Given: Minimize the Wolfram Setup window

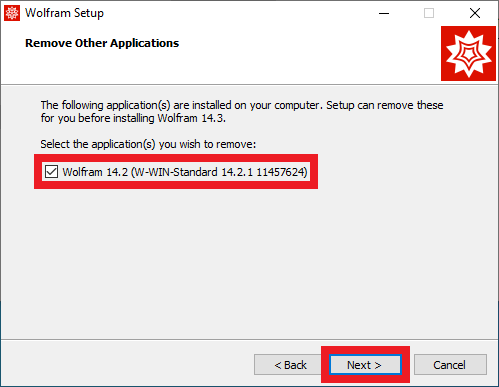Looking at the screenshot, I should (384, 13).
